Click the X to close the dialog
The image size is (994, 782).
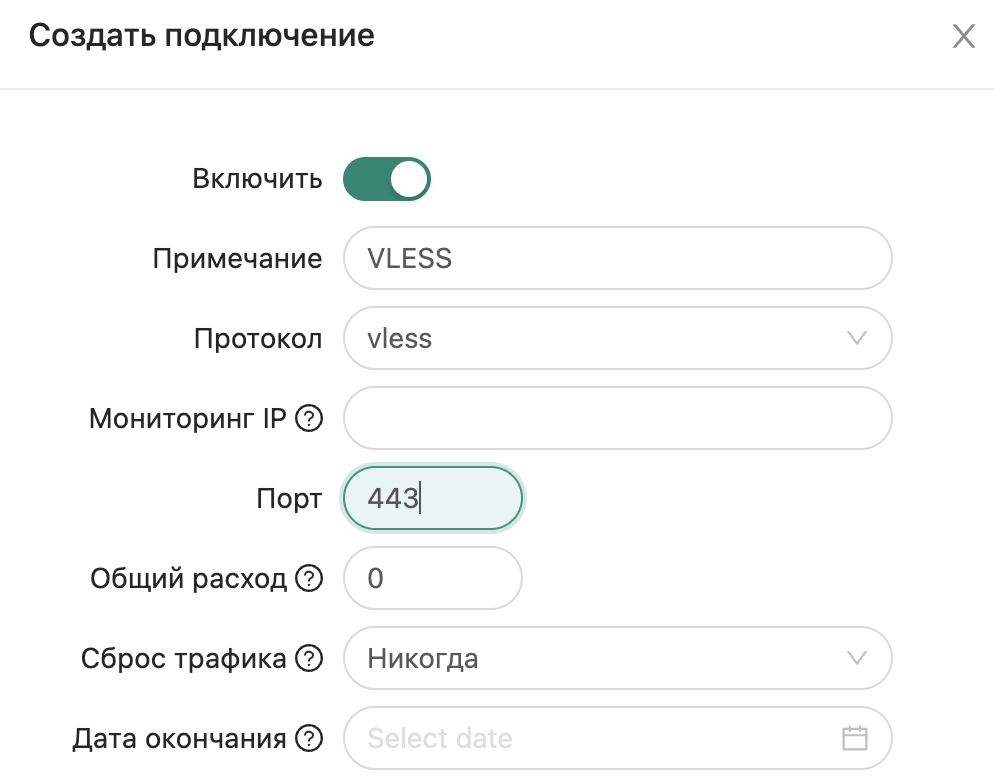click(963, 36)
